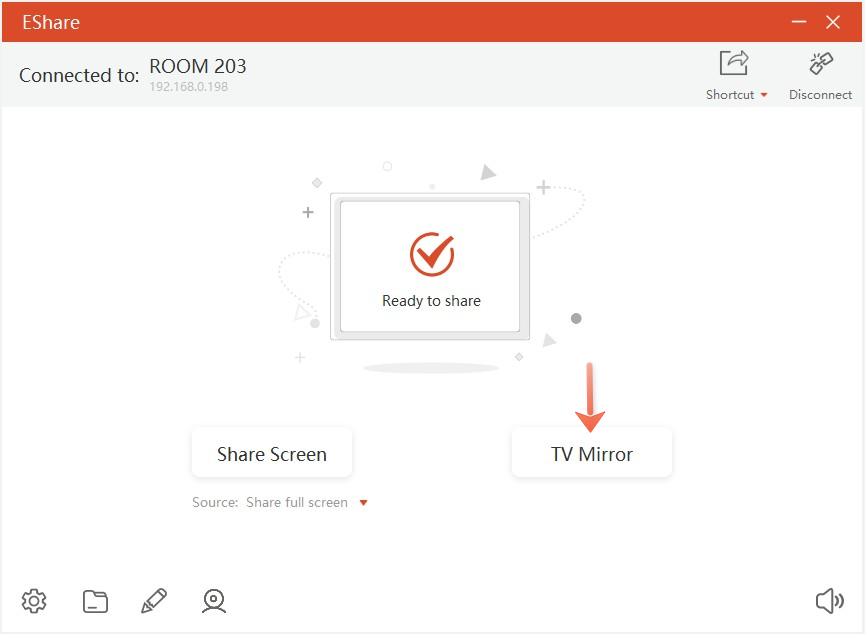Expand the Source red dropdown arrow
Image resolution: width=865 pixels, height=634 pixels.
pos(363,503)
